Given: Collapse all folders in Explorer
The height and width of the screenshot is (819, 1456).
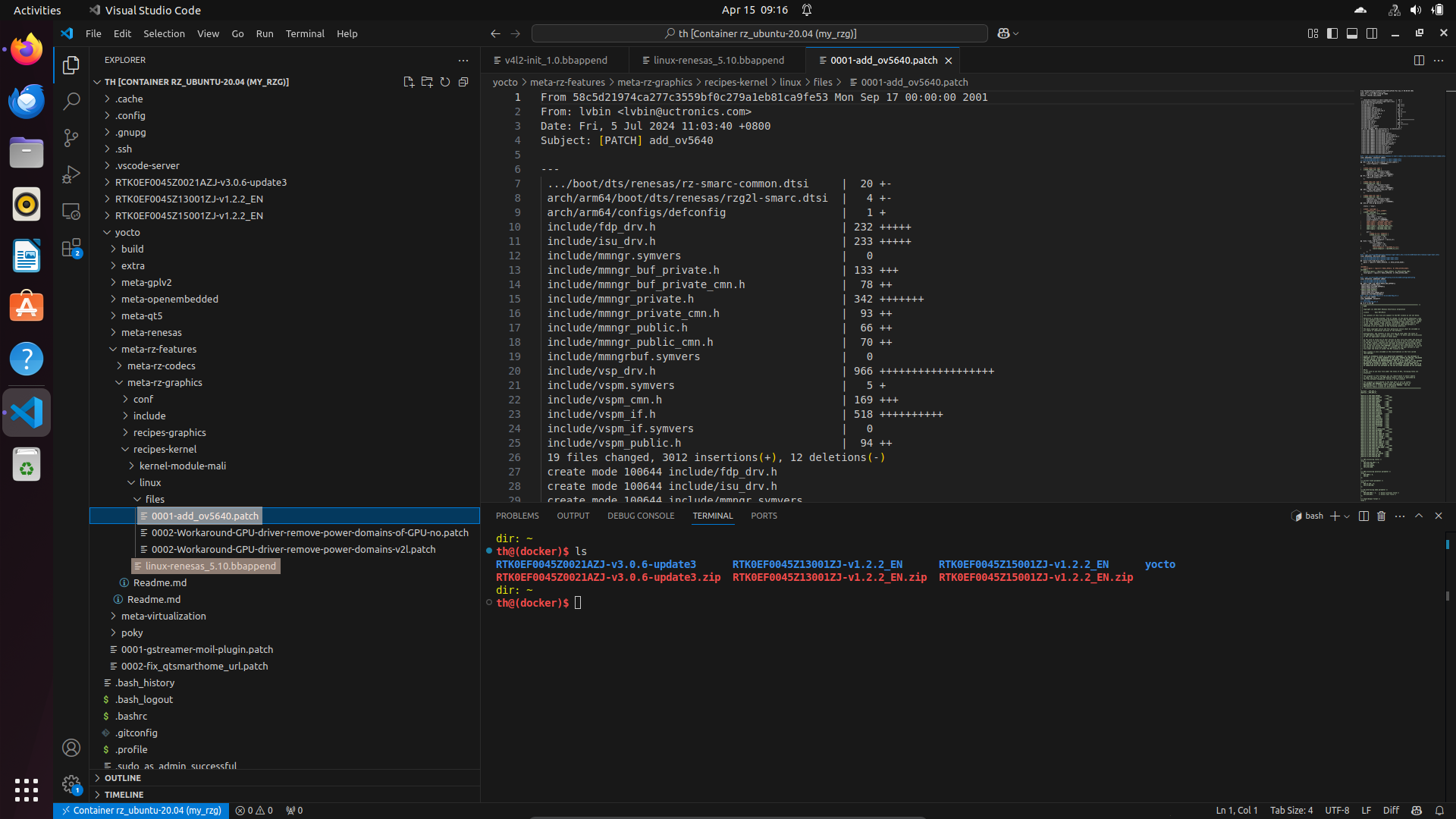Looking at the screenshot, I should (463, 82).
